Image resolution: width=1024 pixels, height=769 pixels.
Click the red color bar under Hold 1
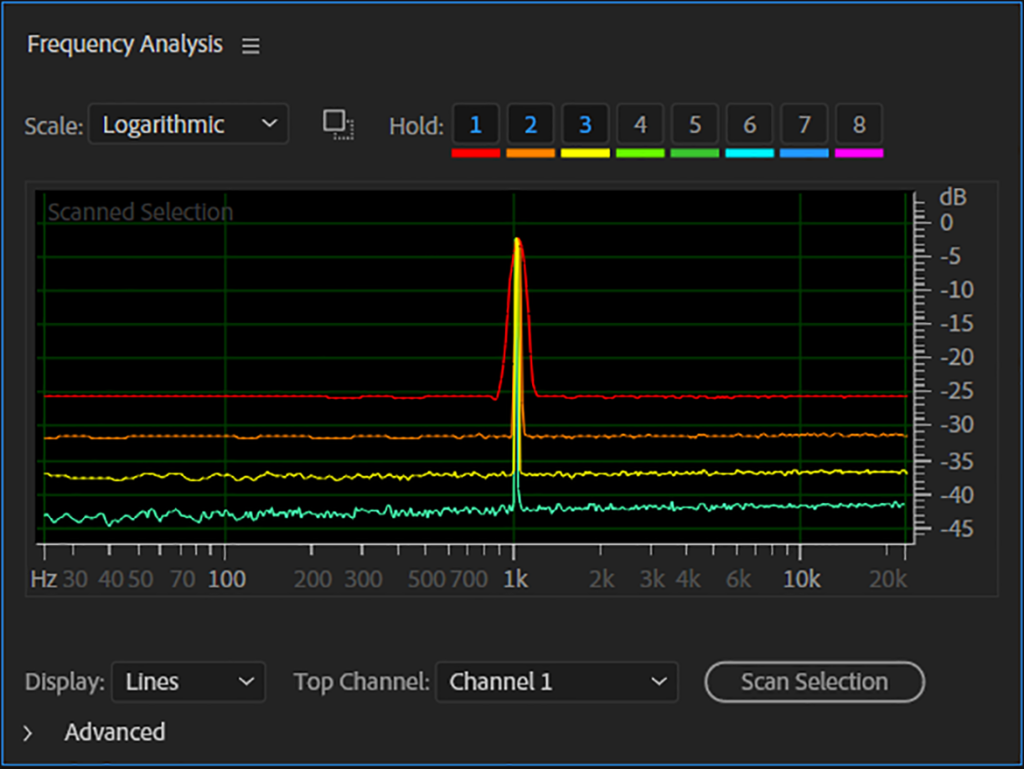475,152
